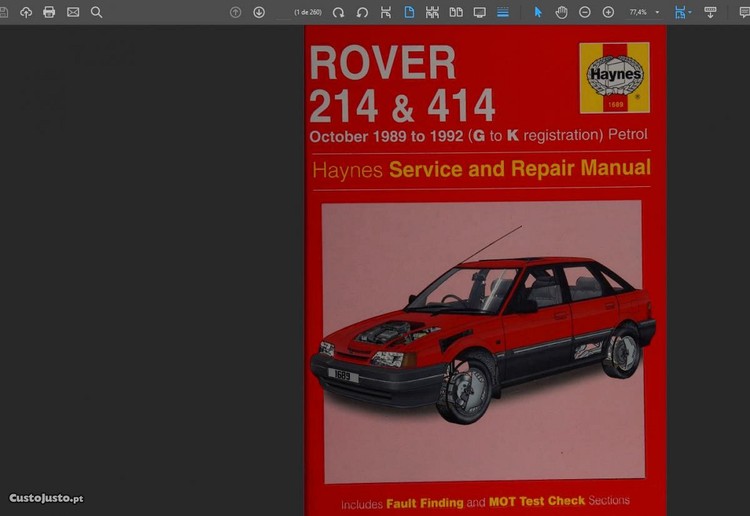Activate the arrow selection tool
The image size is (750, 516).
click(x=538, y=12)
